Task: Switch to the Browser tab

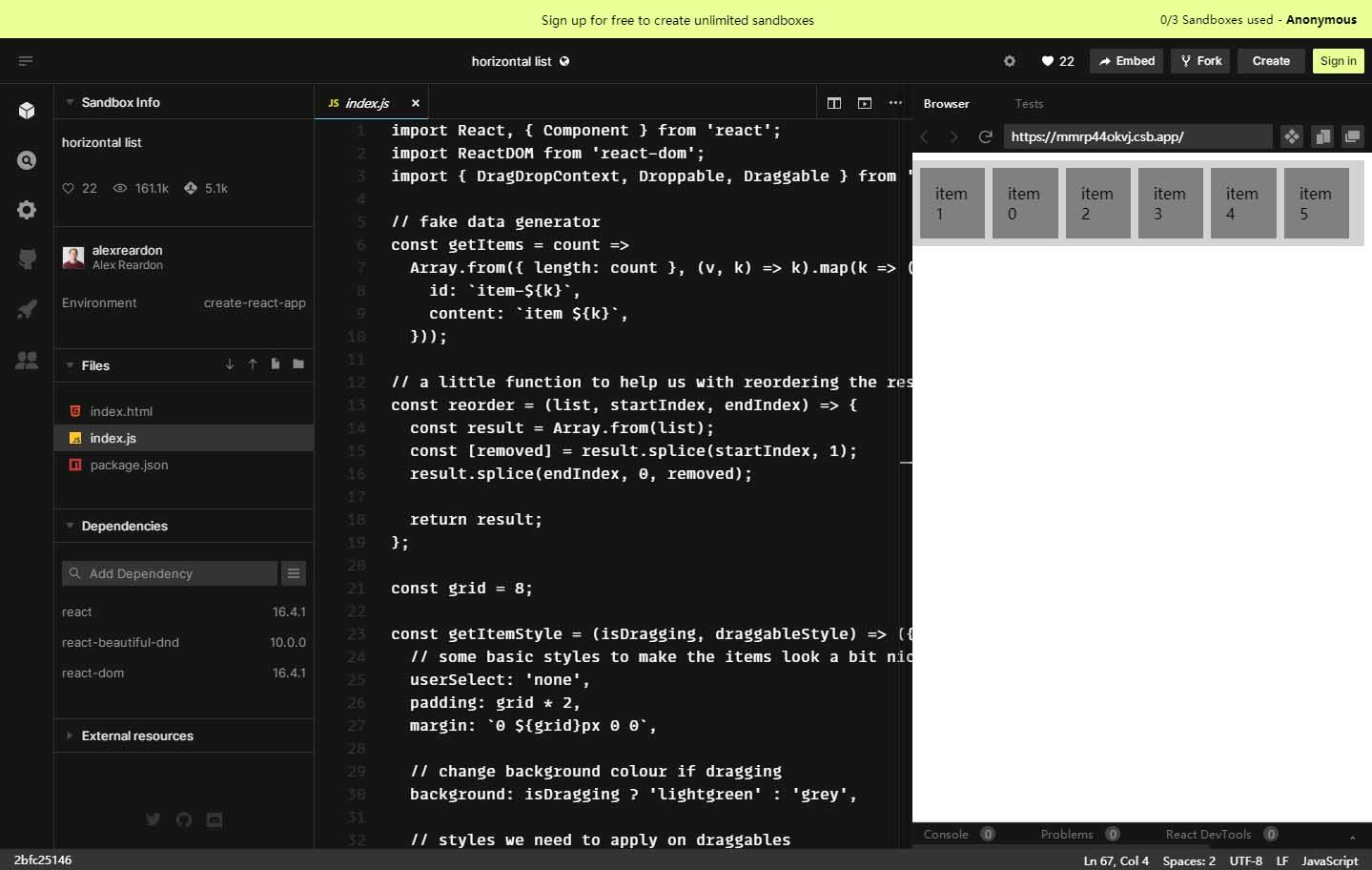Action: (946, 103)
